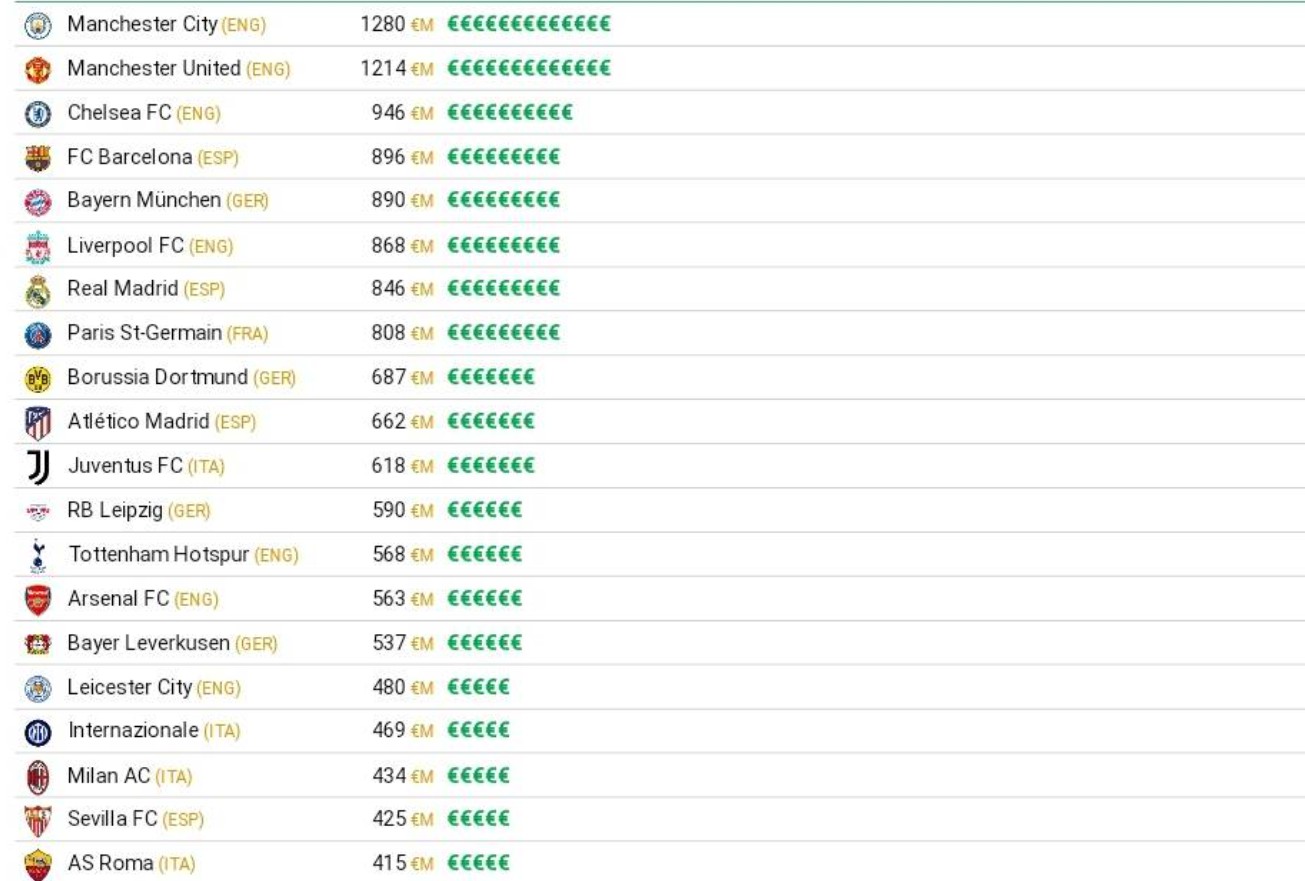The image size is (1305, 881).
Task: Click the Manchester City club crest
Action: pos(37,25)
